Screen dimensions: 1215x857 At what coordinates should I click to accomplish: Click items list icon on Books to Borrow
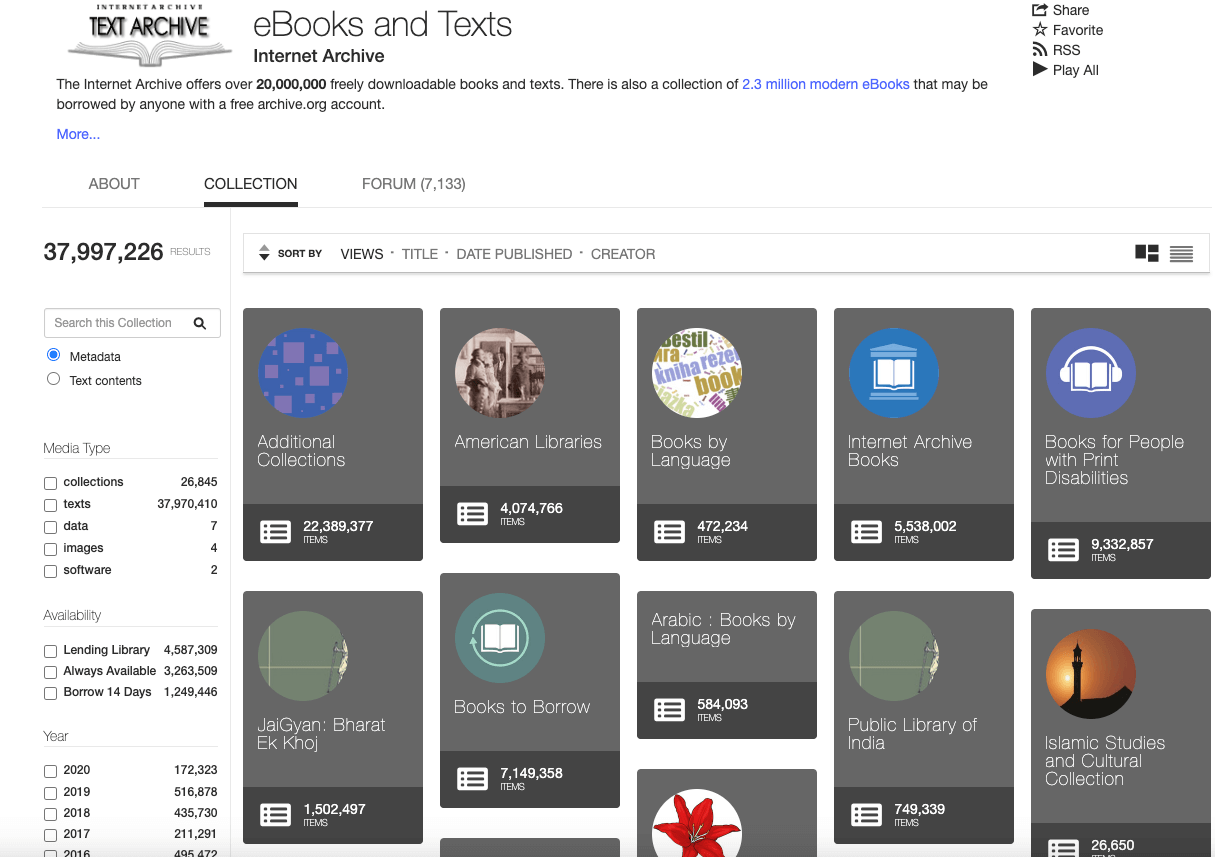473,779
